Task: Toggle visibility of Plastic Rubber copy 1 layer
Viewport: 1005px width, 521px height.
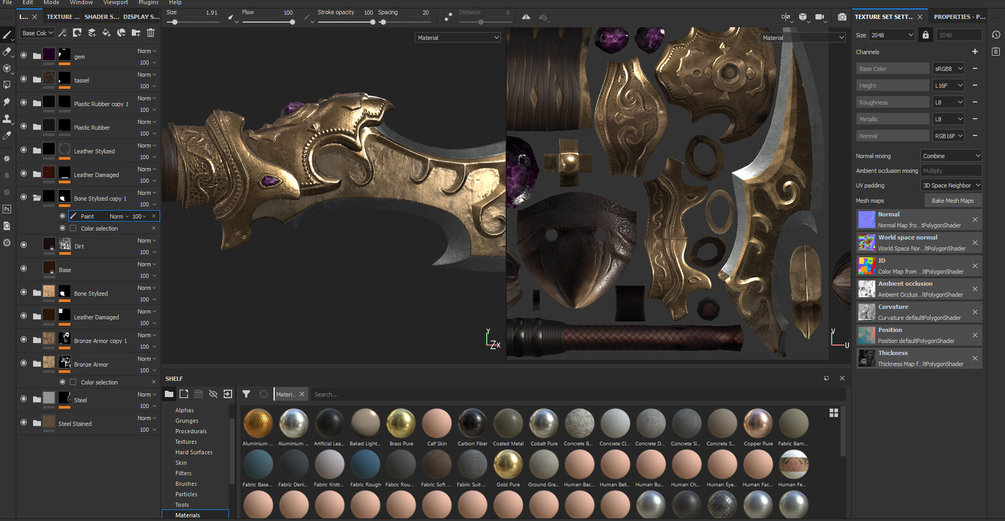Action: 24,103
